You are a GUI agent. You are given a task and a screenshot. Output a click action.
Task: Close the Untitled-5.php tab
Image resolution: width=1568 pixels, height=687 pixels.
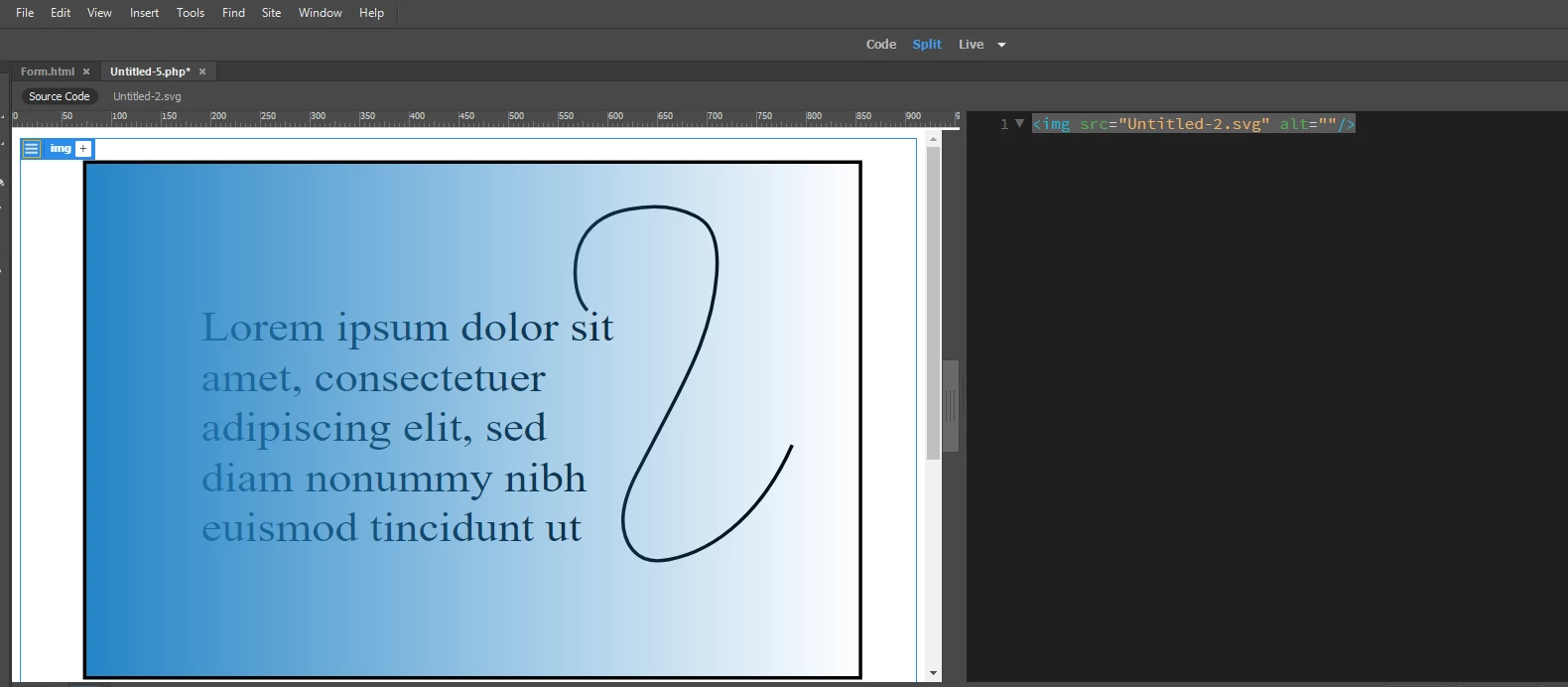click(x=202, y=71)
